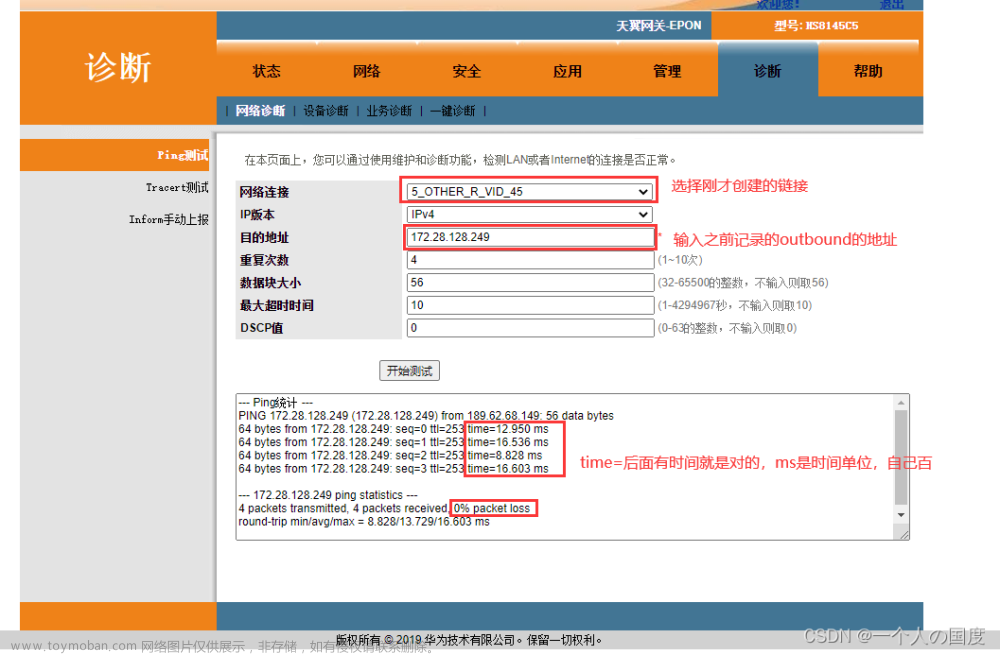
Task: Click the 'round-trip min/avg/max' result line
Action: click(364, 522)
